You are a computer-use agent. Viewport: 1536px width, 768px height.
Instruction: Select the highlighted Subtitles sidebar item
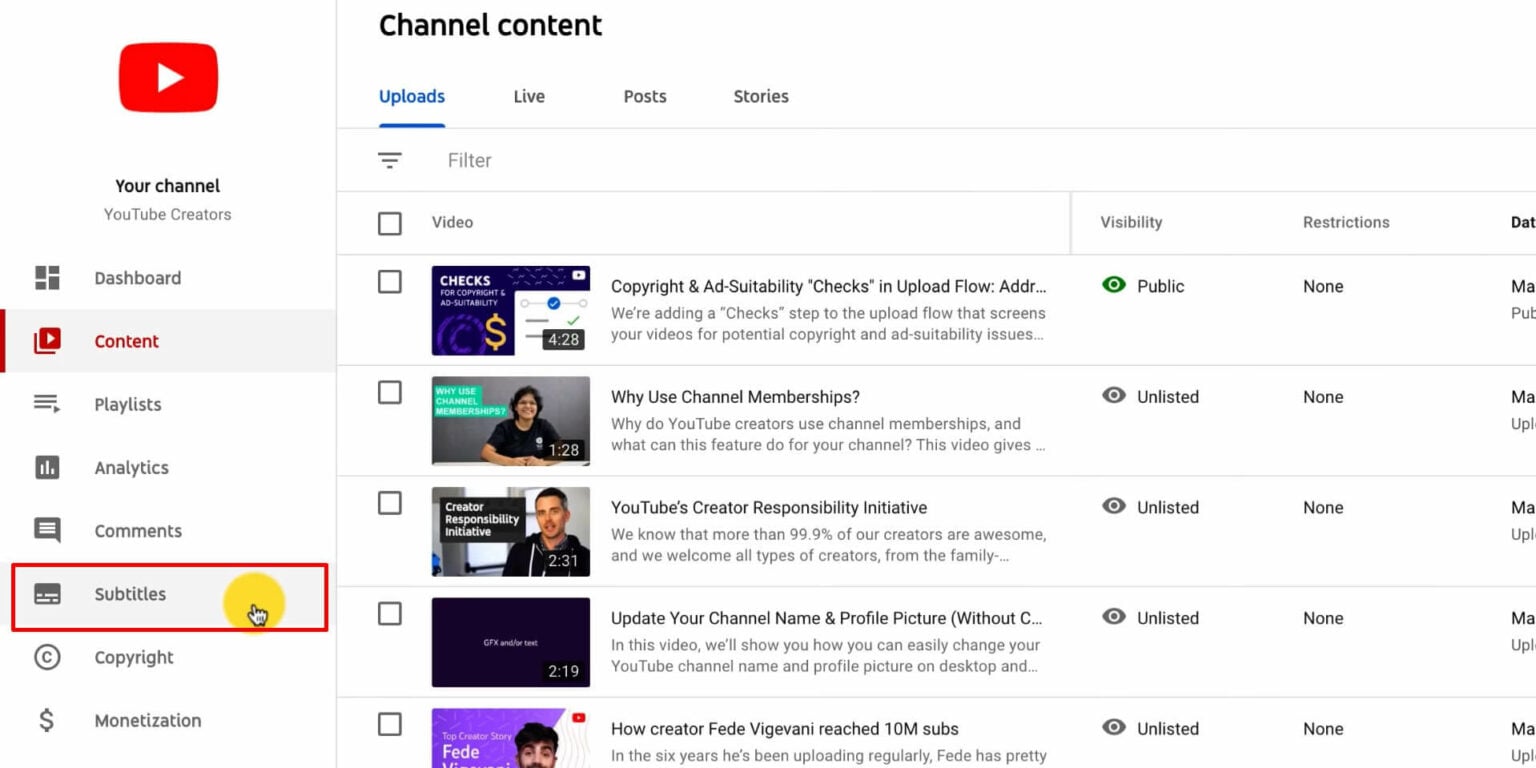(x=130, y=594)
